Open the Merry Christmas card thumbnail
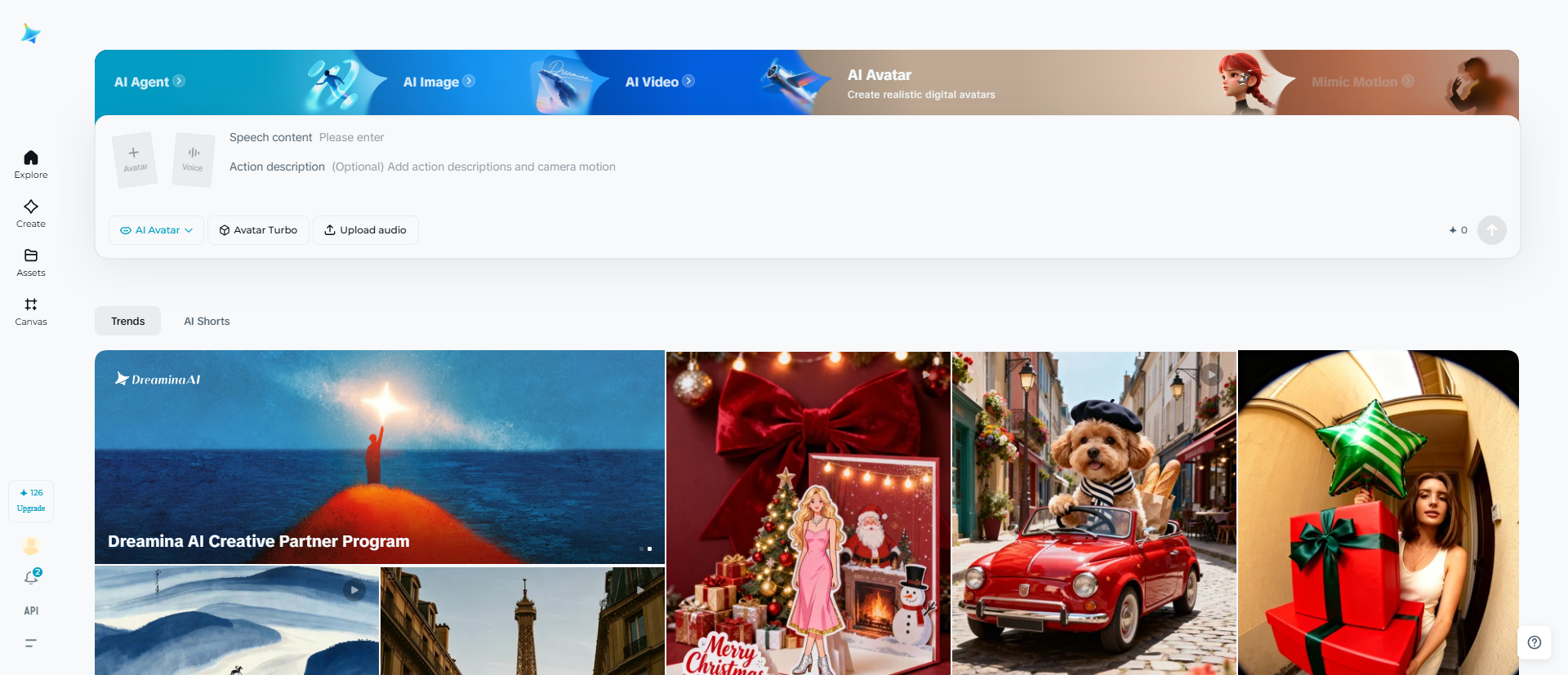 [x=808, y=513]
